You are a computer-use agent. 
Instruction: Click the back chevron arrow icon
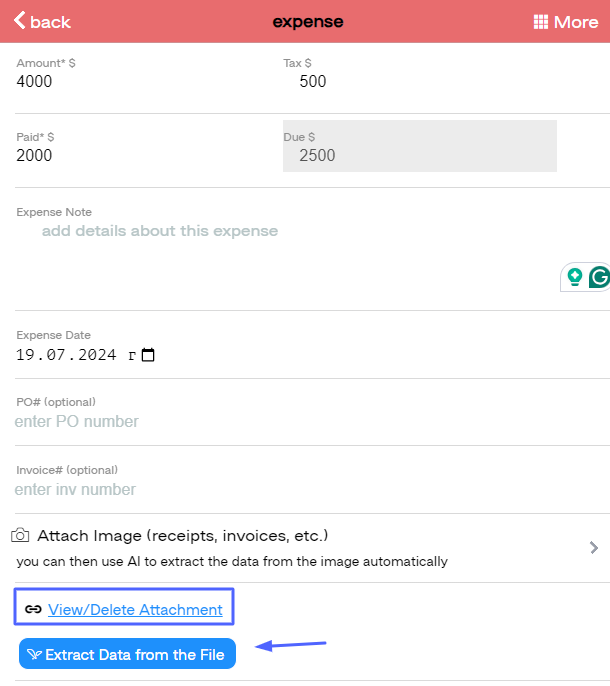click(x=19, y=21)
